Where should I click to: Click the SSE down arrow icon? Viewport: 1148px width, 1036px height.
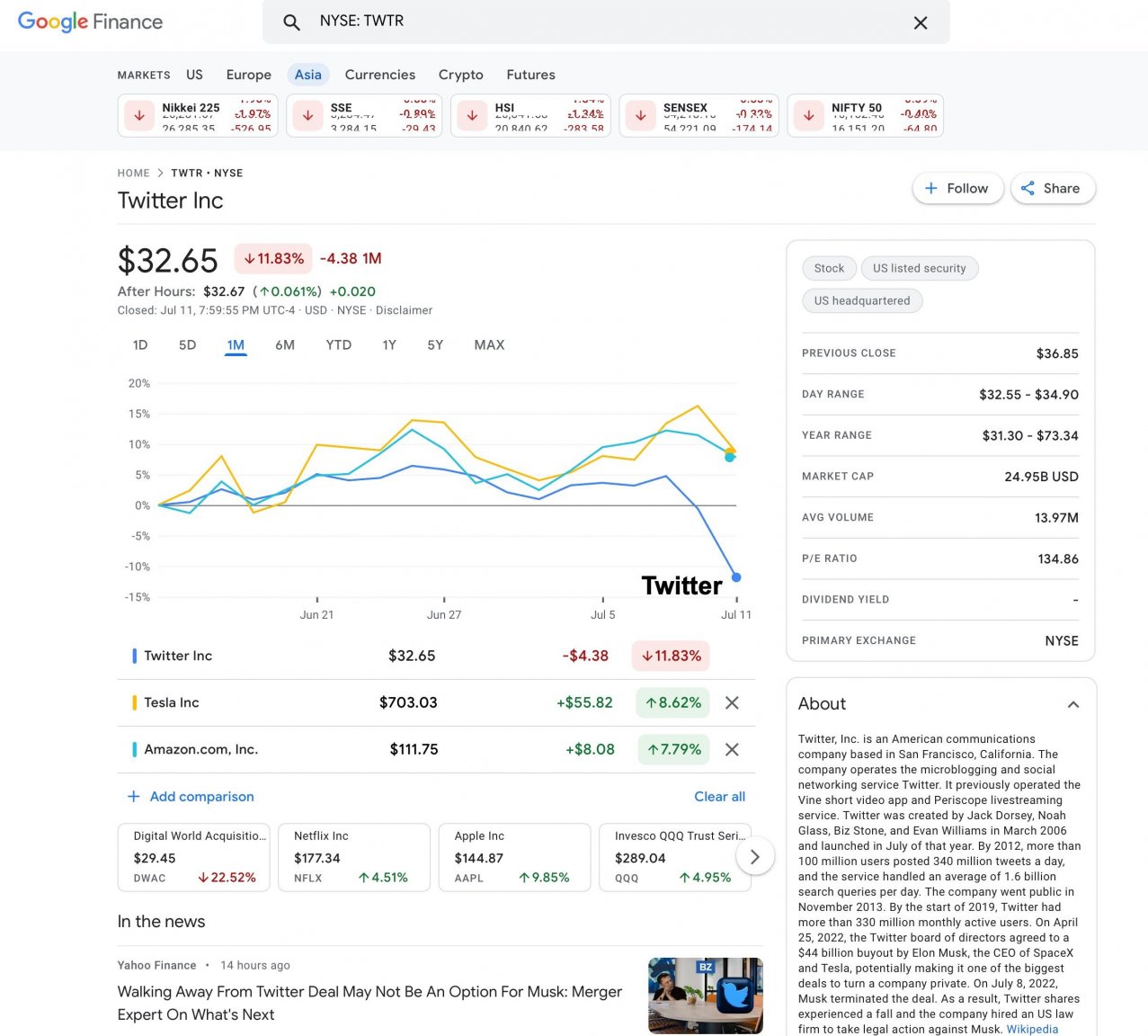point(307,115)
